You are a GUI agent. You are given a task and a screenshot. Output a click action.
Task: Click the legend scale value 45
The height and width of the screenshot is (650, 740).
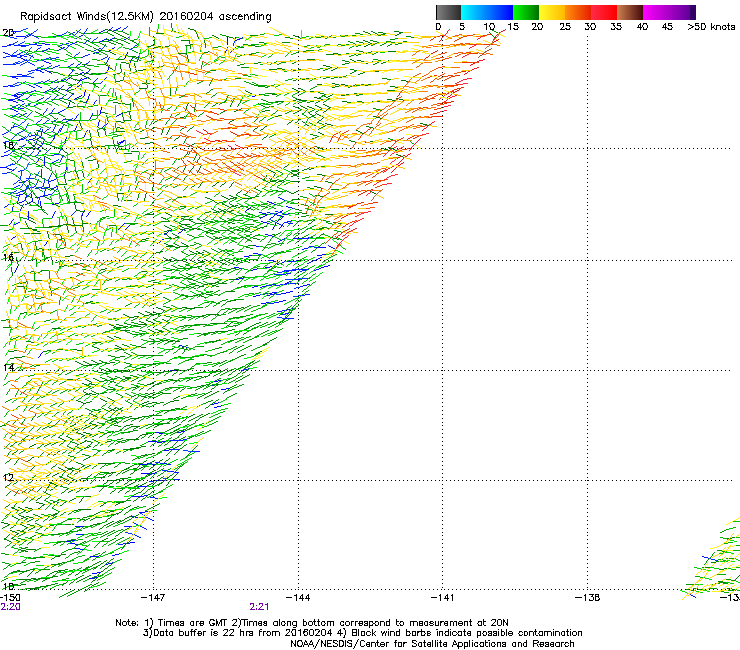667,27
